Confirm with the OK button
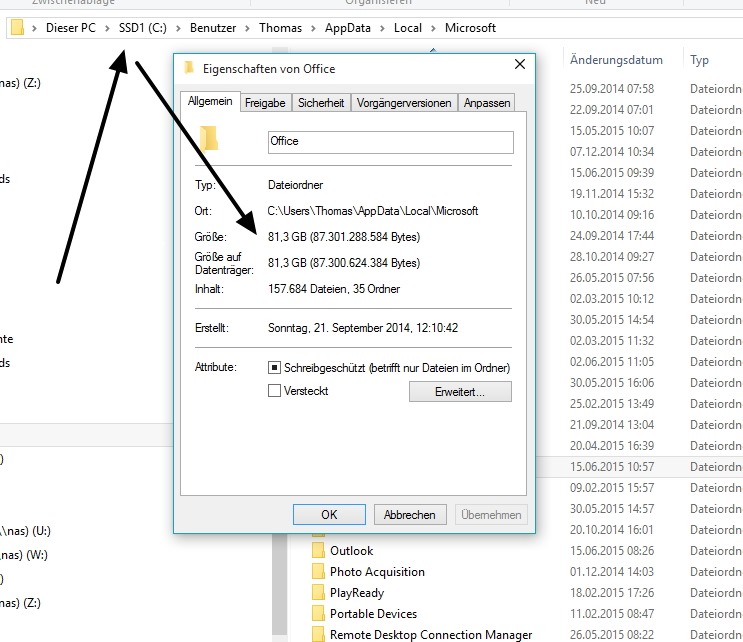 pyautogui.click(x=329, y=515)
